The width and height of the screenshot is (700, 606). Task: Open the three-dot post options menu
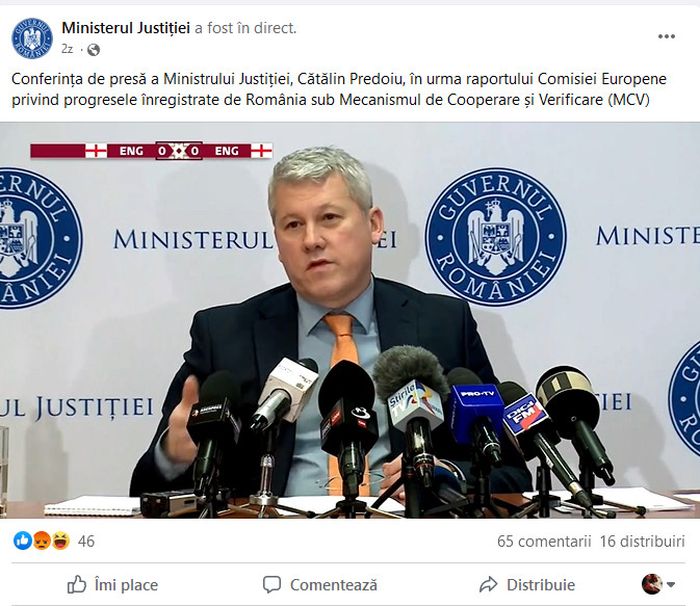pos(666,37)
